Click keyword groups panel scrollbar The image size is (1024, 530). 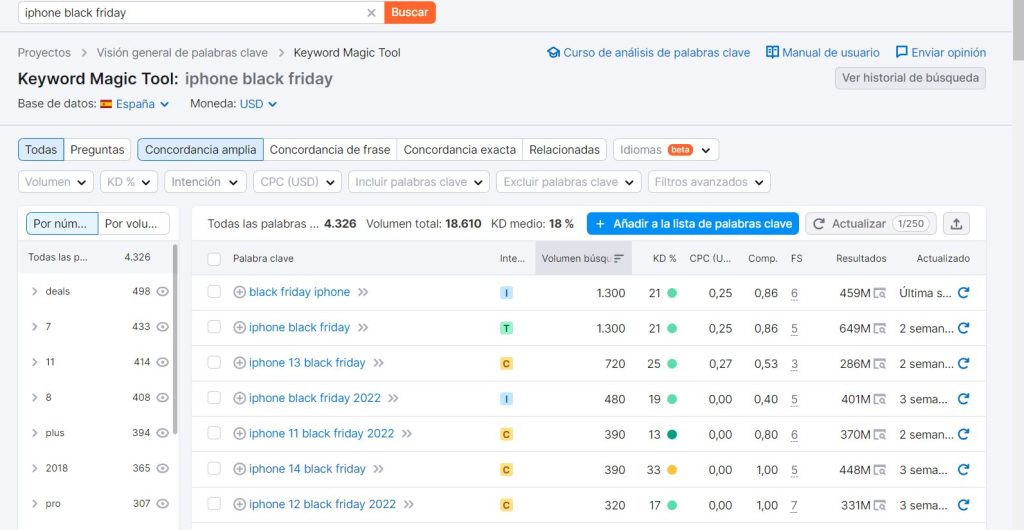175,339
